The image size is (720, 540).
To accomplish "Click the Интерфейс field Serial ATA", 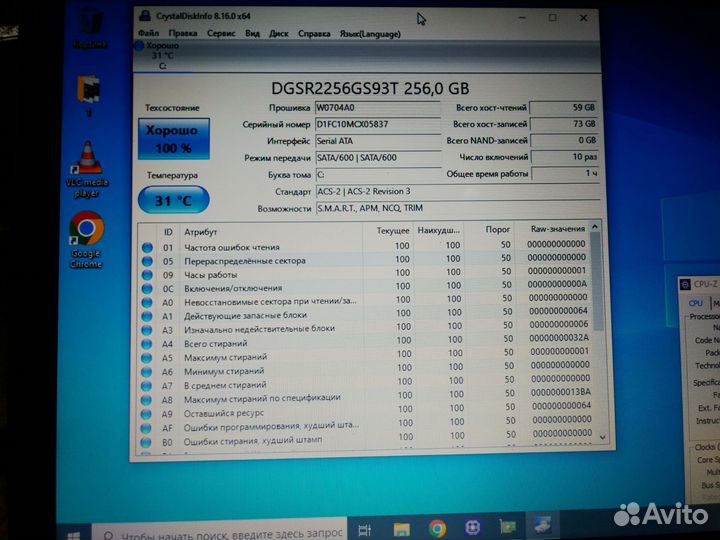I will coord(377,141).
